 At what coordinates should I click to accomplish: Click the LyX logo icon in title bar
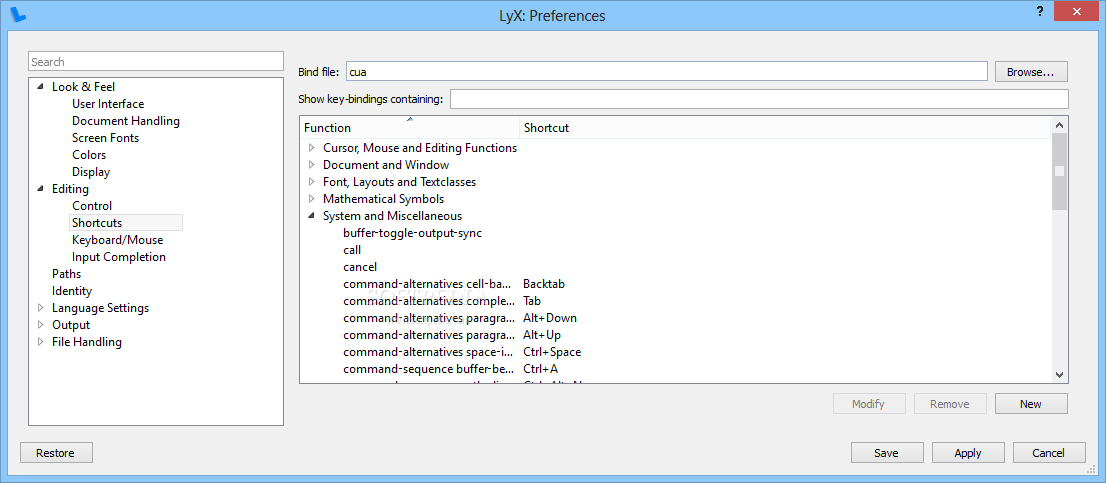pos(20,13)
